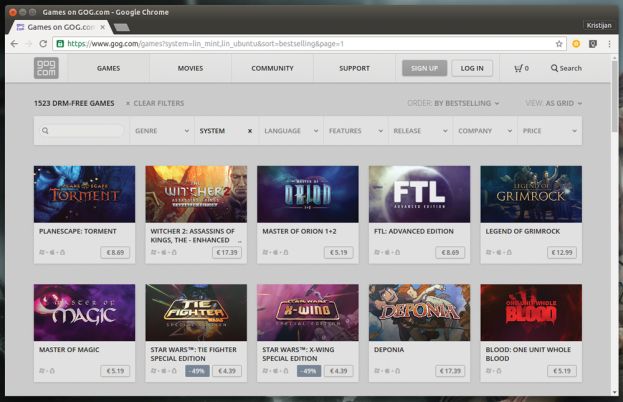
Task: Open the shopping cart
Action: [x=521, y=68]
